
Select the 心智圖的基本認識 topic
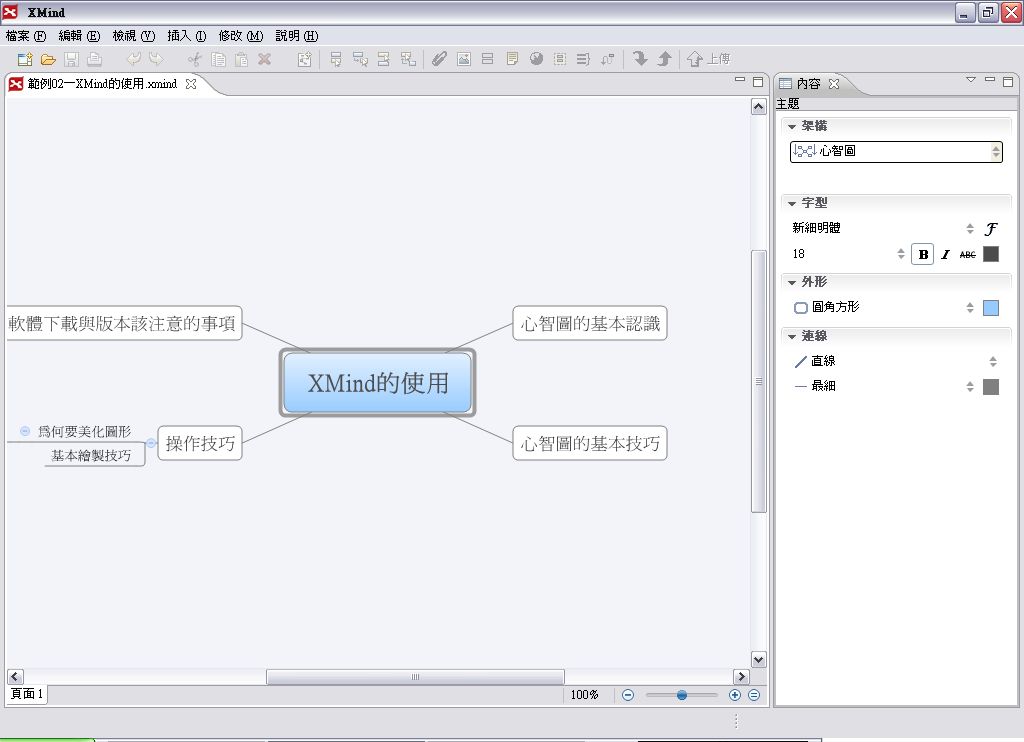pyautogui.click(x=590, y=323)
